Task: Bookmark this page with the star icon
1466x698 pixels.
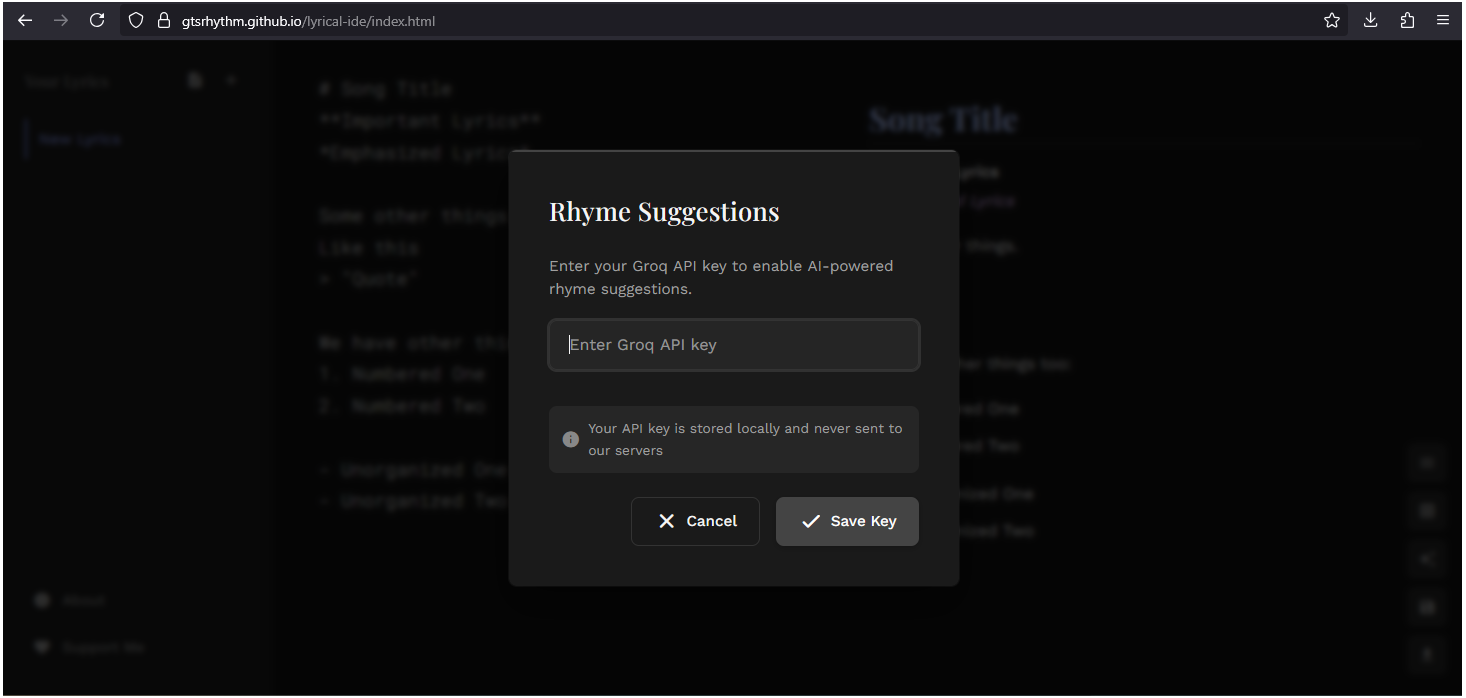Action: pos(1332,20)
